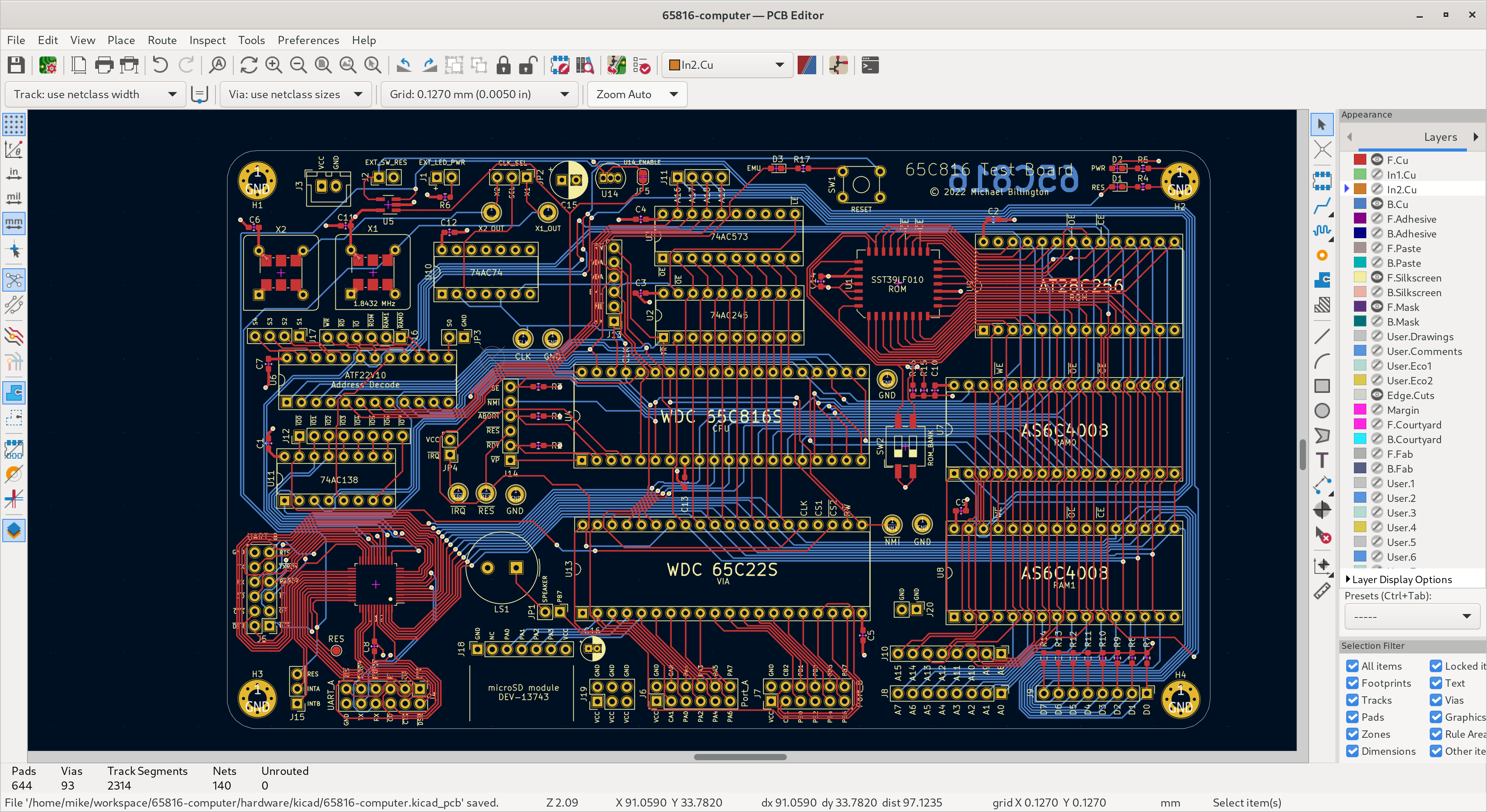This screenshot has width=1487, height=812.
Task: Click the B.Cu blue color swatch
Action: point(1360,204)
